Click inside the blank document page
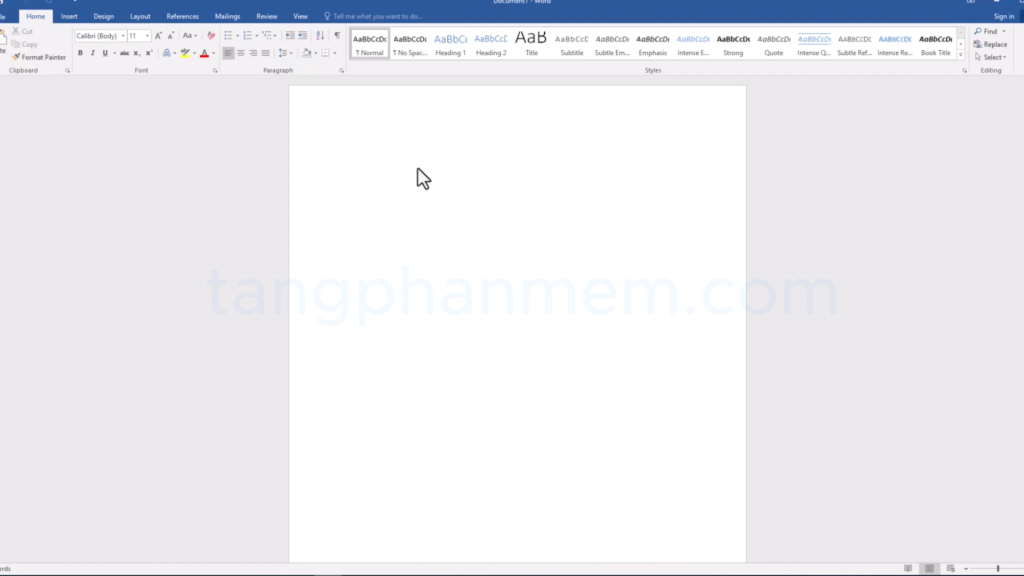 point(517,324)
